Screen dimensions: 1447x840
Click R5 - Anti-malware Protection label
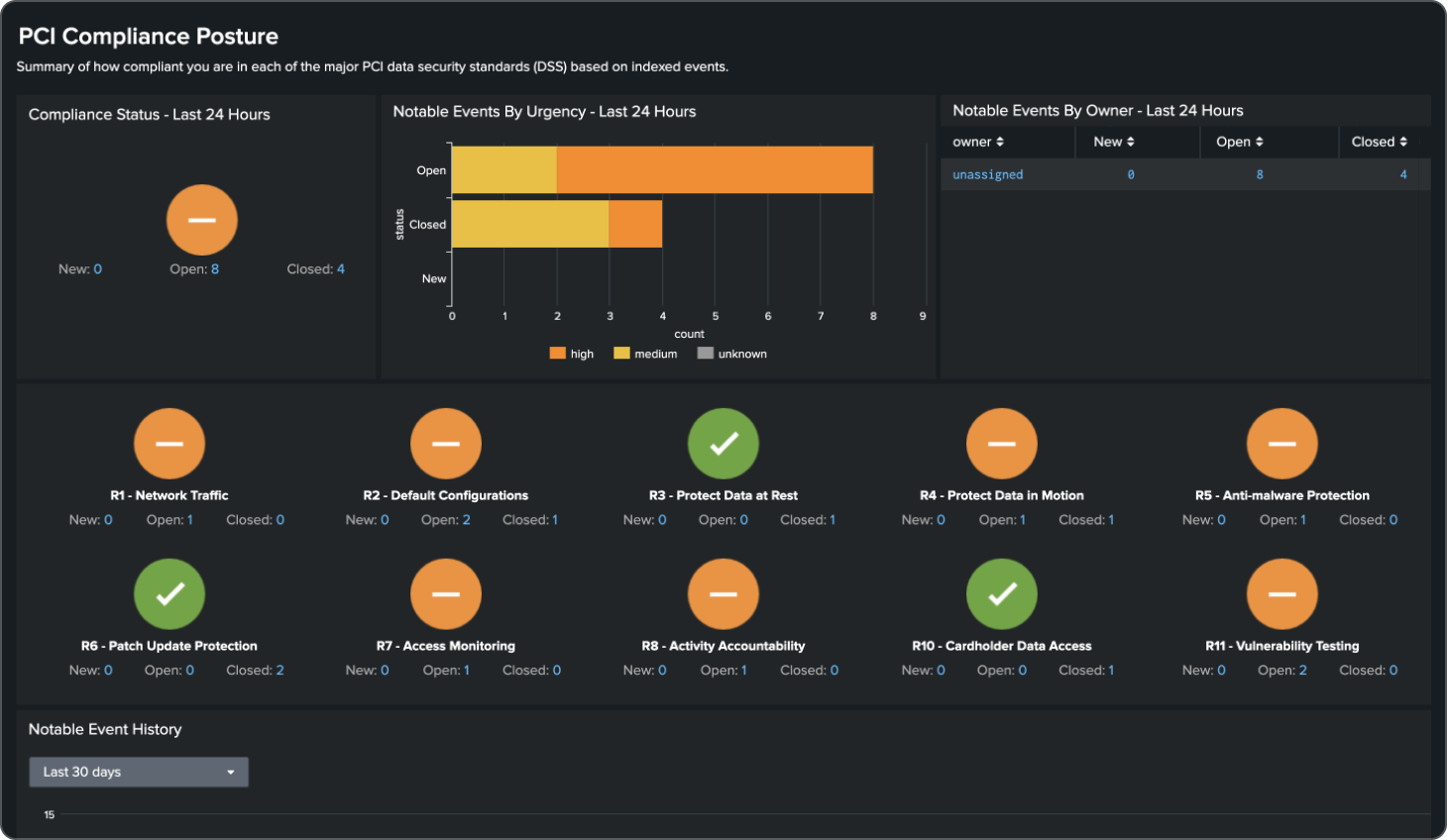click(1282, 495)
